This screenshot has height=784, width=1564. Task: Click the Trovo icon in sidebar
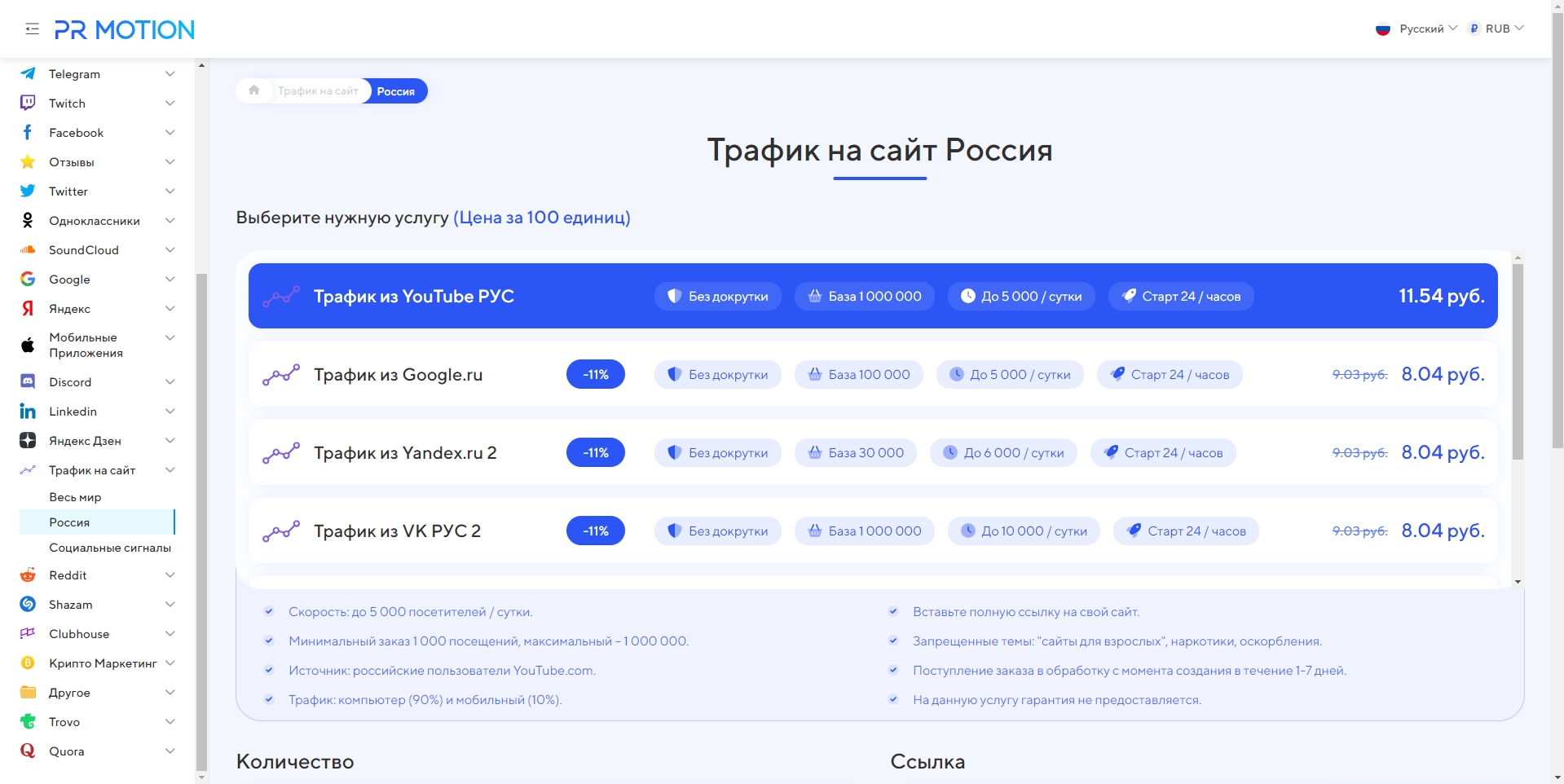28,721
